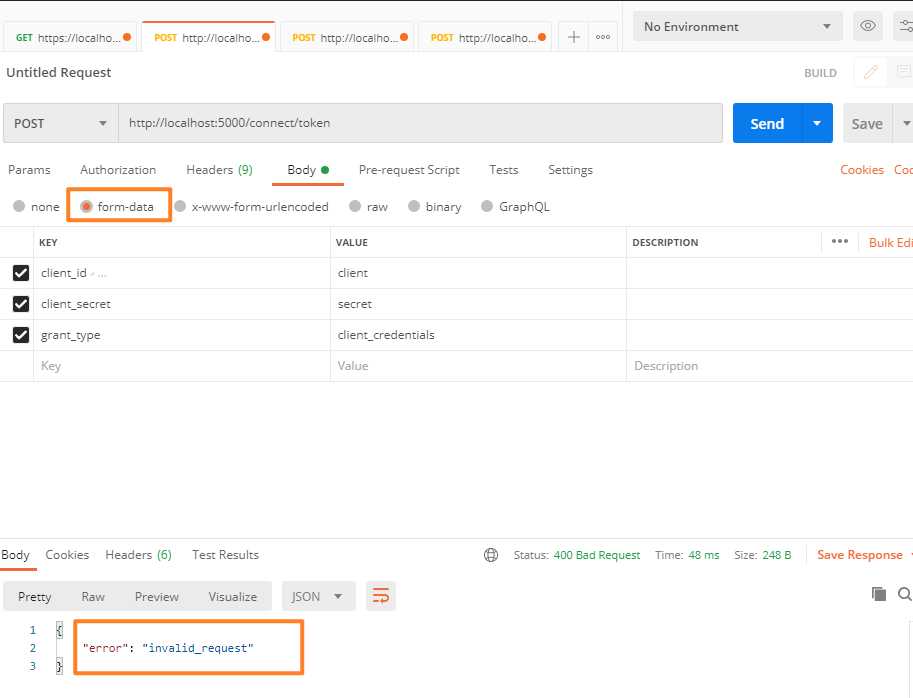Click the pencil edit icon beside BUILD
Viewport: 913px width, 698px height.
tap(870, 72)
